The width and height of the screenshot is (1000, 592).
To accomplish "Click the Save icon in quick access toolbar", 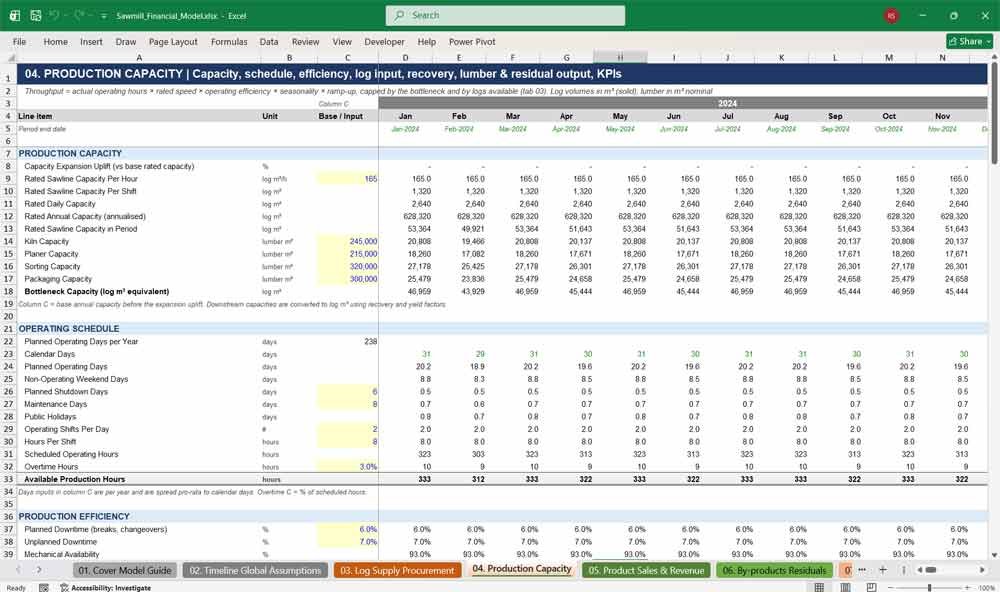I will [x=36, y=15].
